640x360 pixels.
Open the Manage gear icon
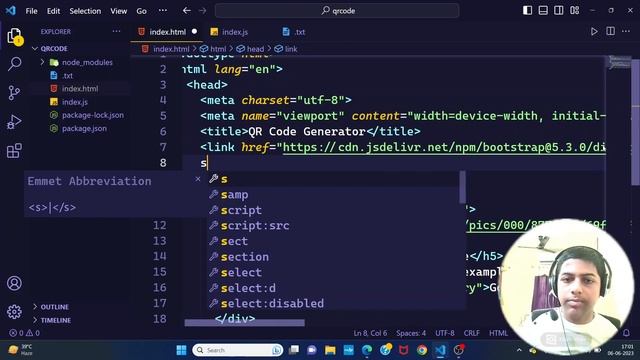(x=14, y=312)
